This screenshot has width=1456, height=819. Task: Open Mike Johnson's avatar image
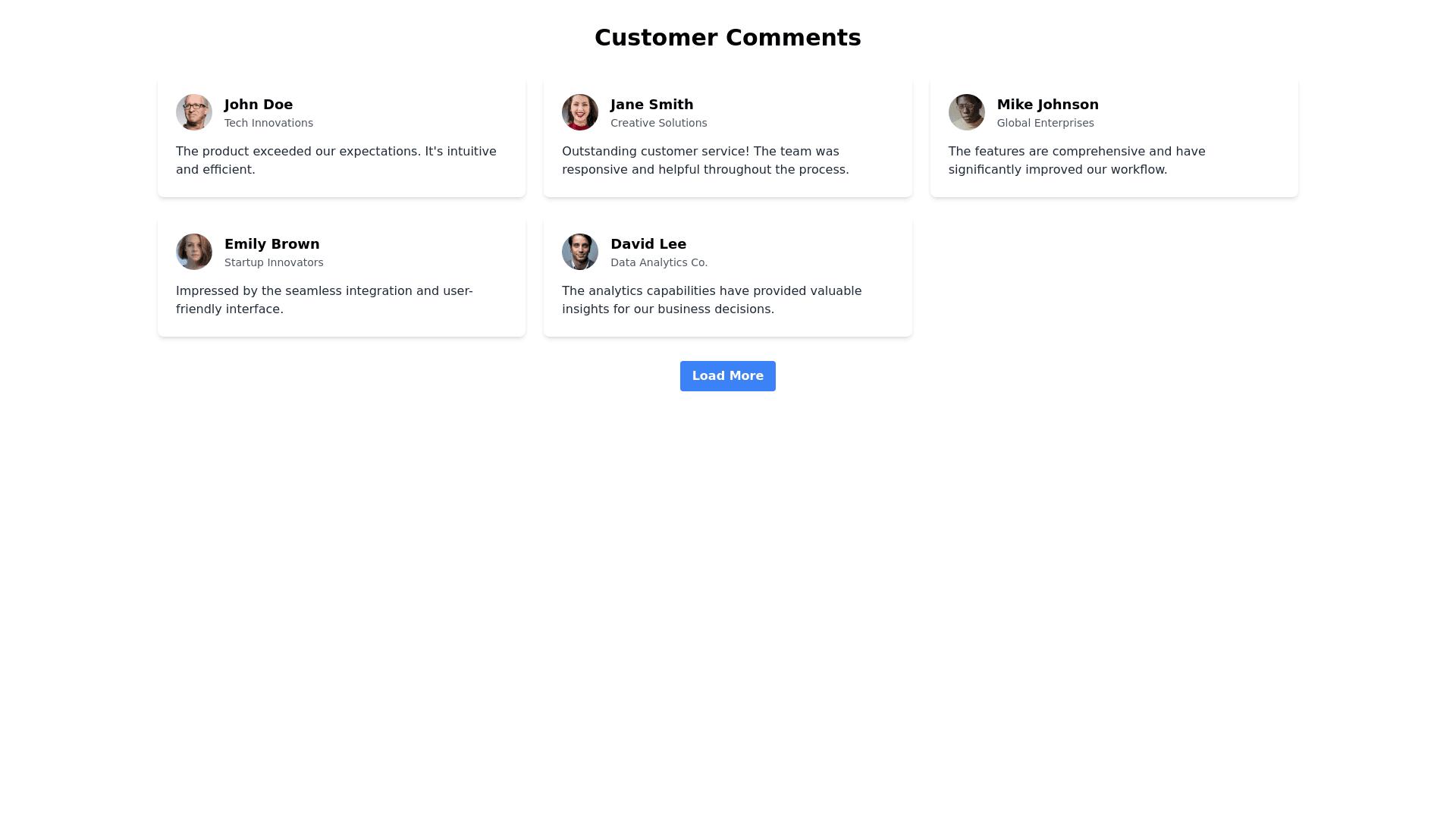(966, 112)
